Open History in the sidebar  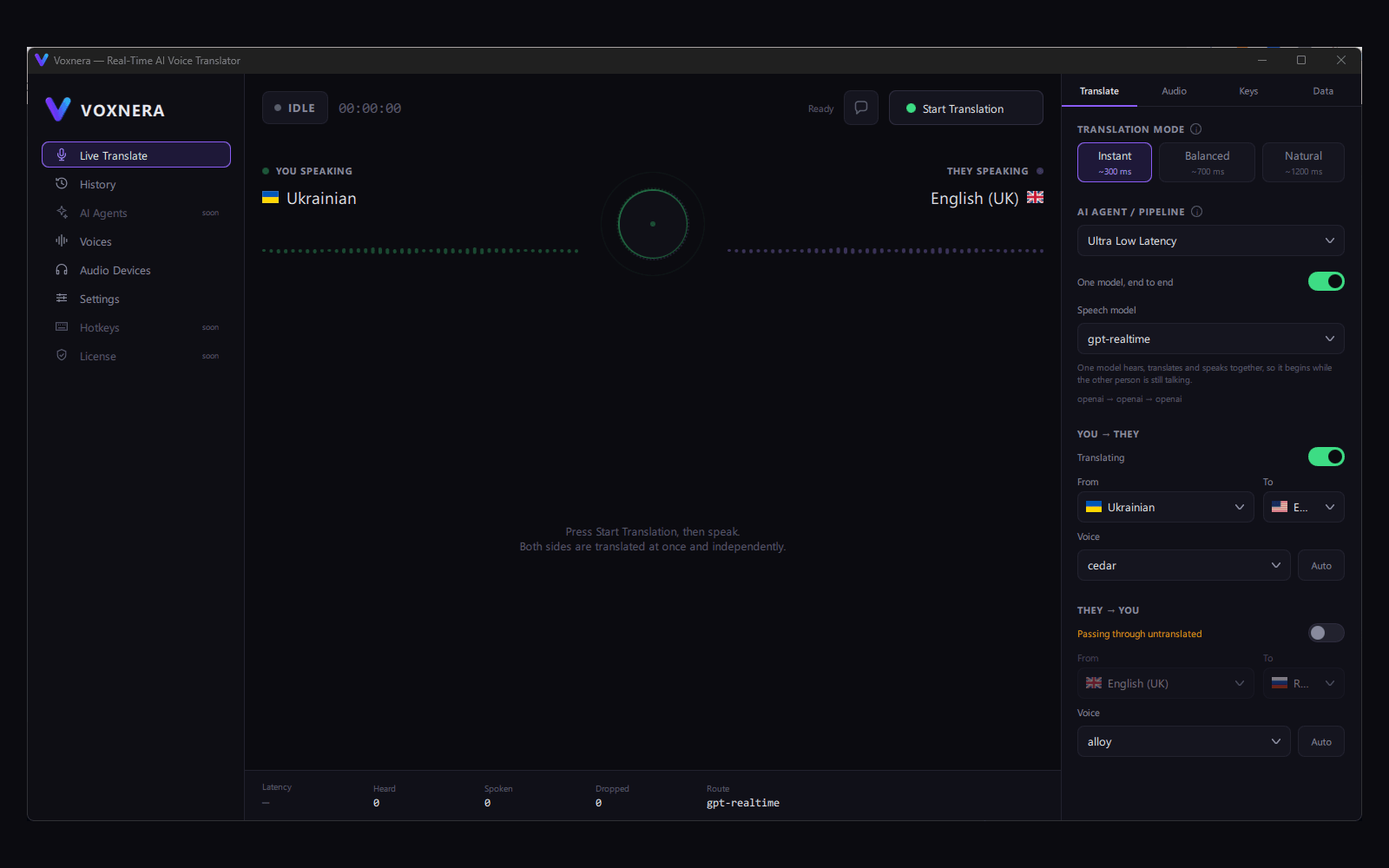tap(136, 184)
